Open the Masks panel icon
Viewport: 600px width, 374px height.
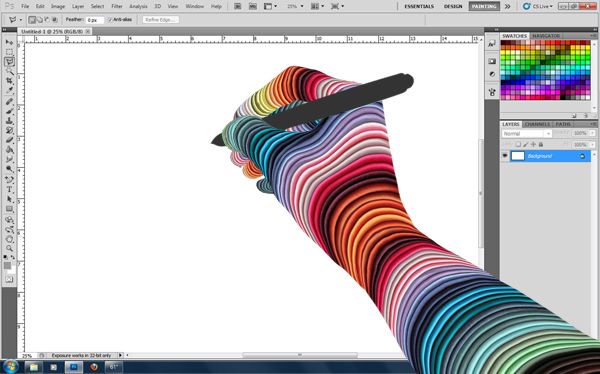click(492, 61)
